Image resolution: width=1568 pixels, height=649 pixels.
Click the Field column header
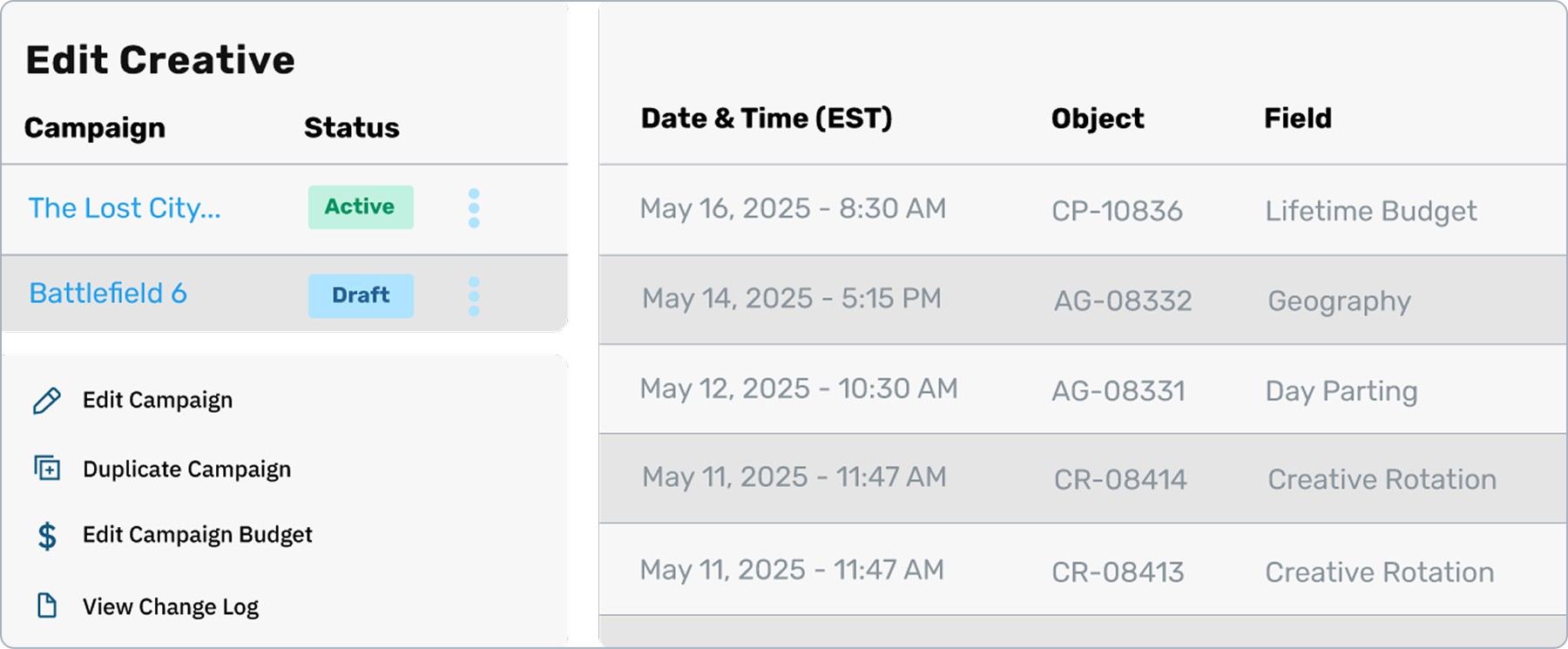[x=1298, y=118]
